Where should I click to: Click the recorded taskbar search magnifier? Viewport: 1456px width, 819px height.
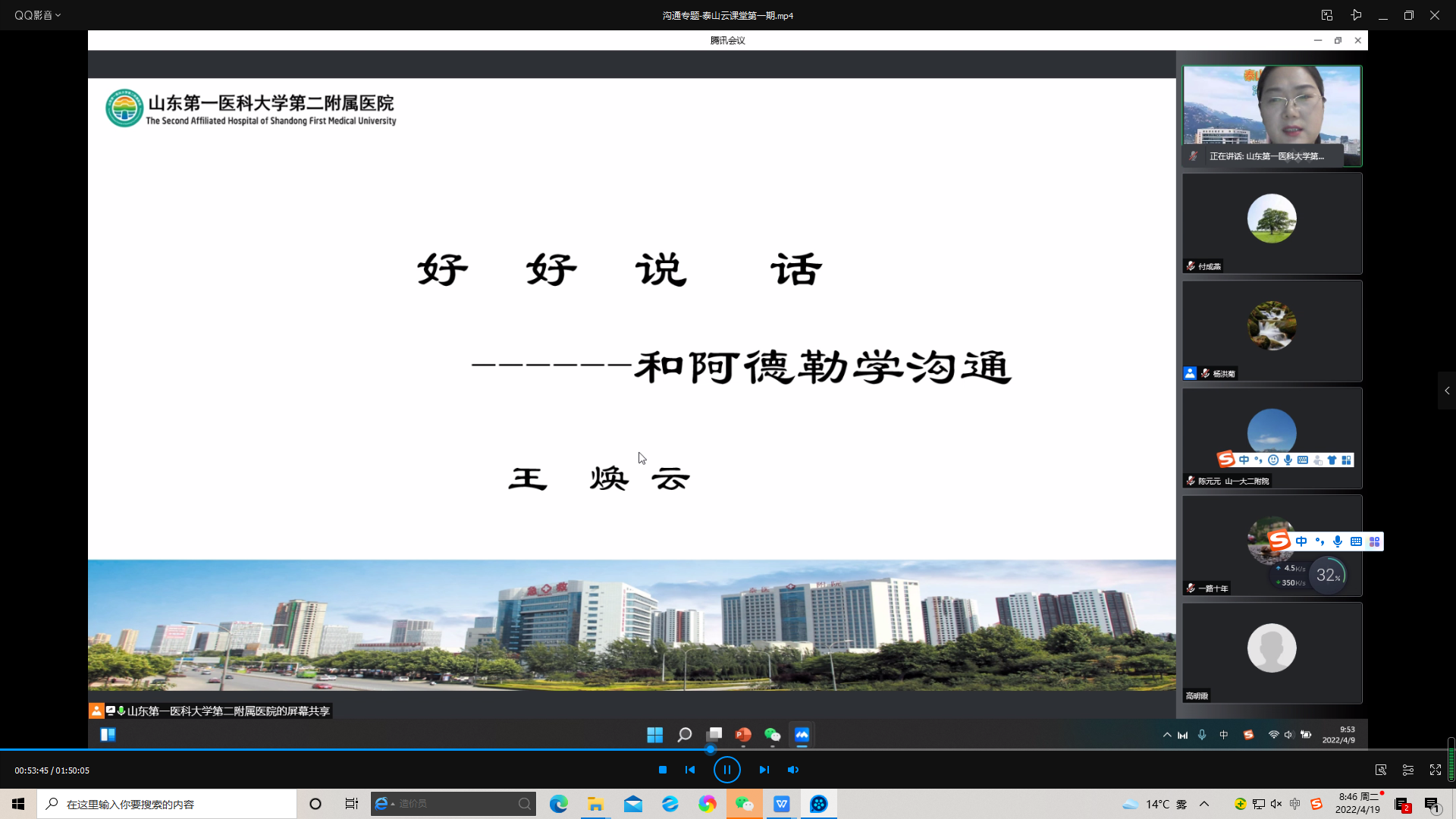pos(685,735)
